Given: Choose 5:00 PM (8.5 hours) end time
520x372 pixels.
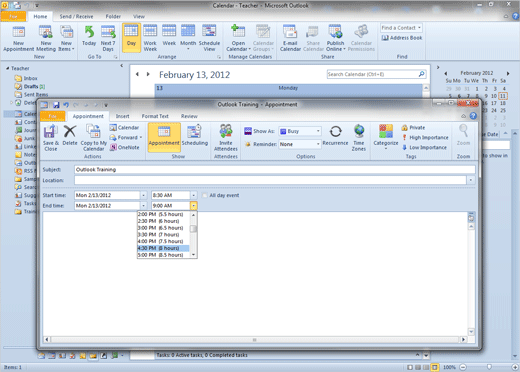Looking at the screenshot, I should click(163, 255).
